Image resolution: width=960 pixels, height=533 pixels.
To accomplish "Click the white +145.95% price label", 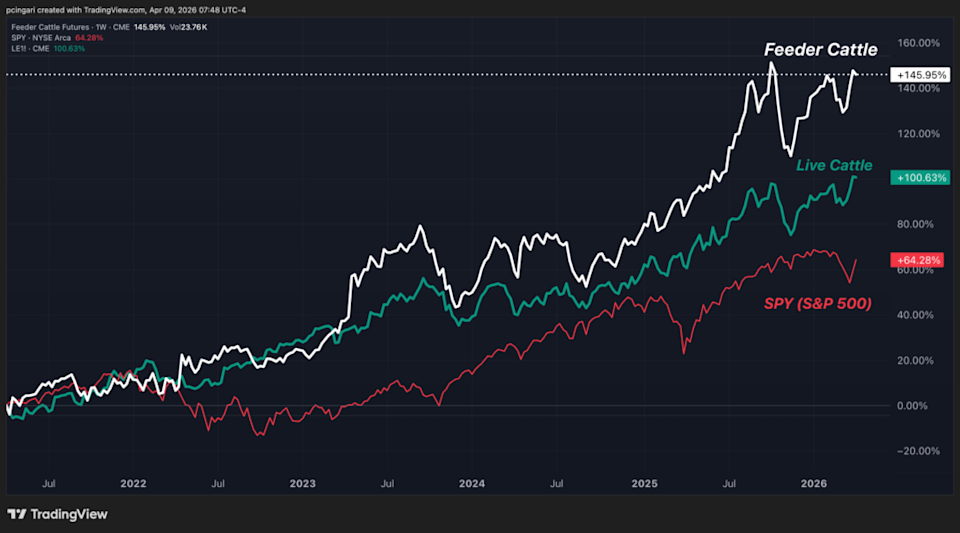I will [x=918, y=75].
